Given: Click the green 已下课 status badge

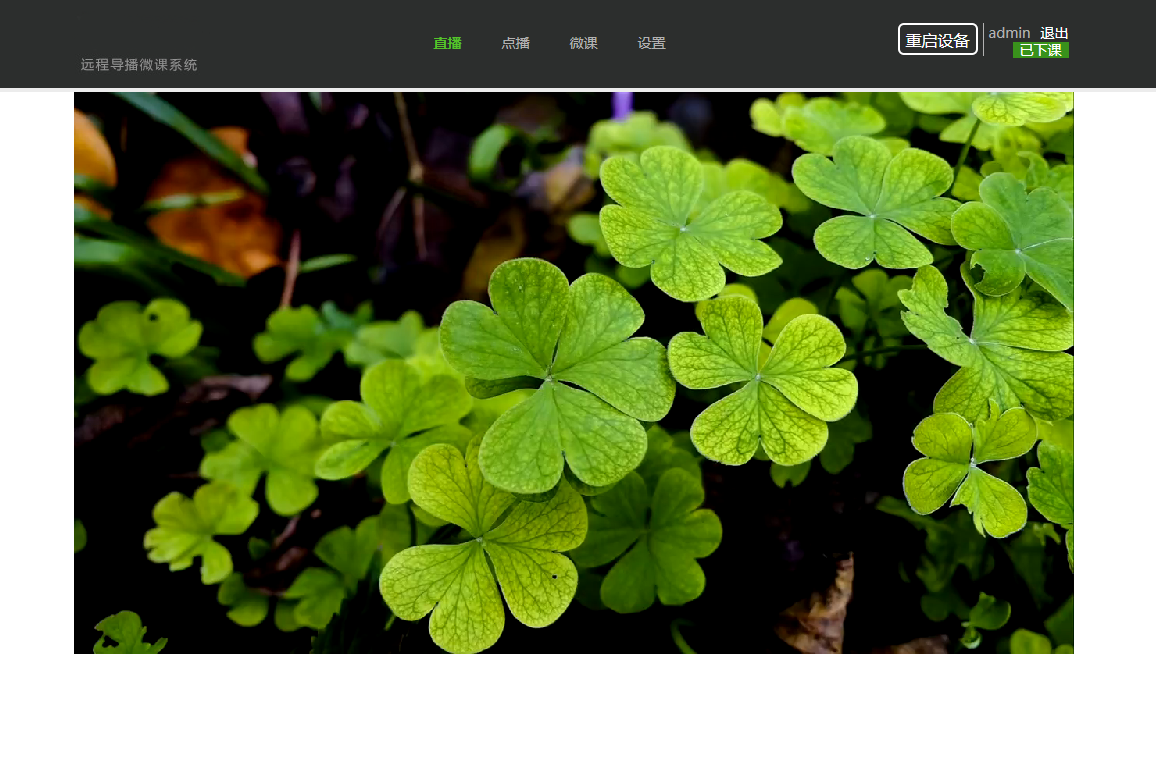Looking at the screenshot, I should click(x=1040, y=50).
